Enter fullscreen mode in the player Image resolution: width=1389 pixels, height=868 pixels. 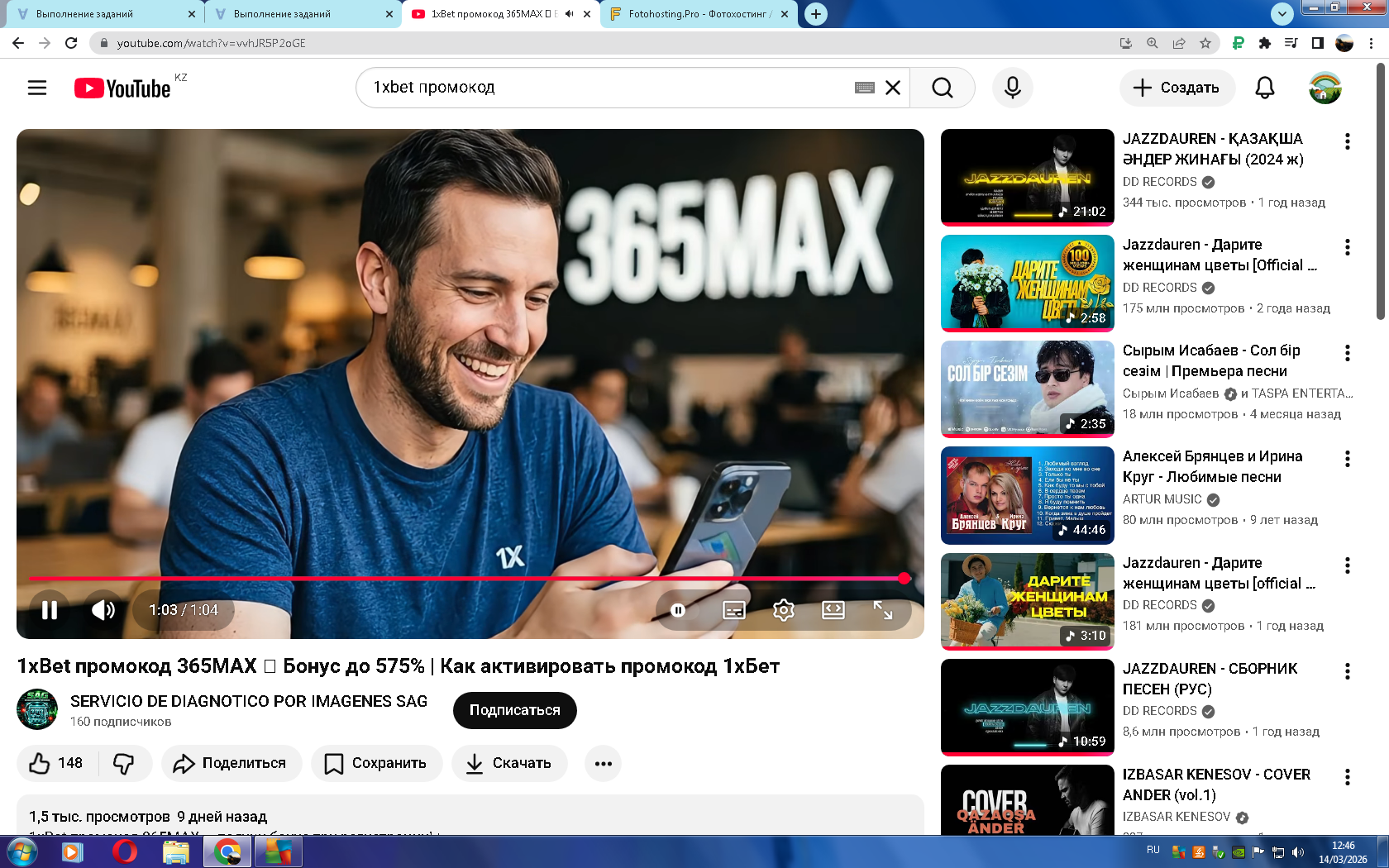coord(882,610)
